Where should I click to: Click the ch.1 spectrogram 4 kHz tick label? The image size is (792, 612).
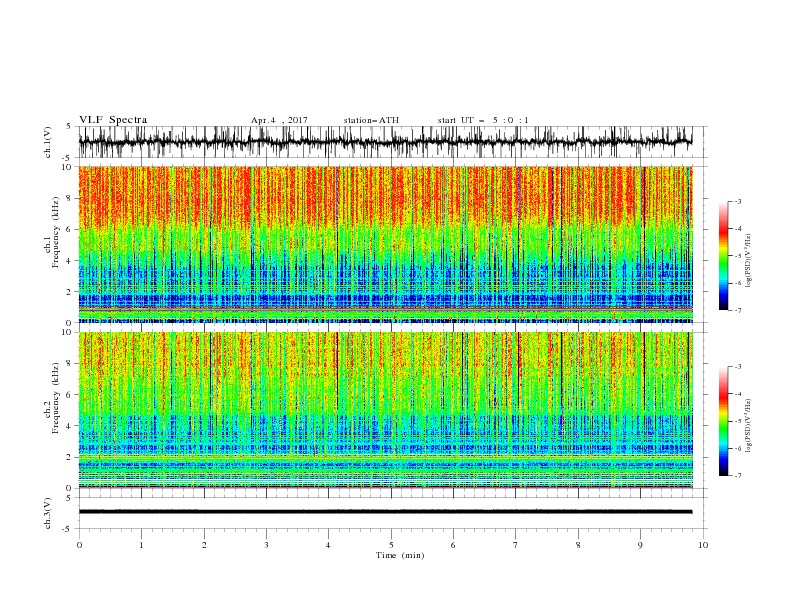click(x=69, y=261)
